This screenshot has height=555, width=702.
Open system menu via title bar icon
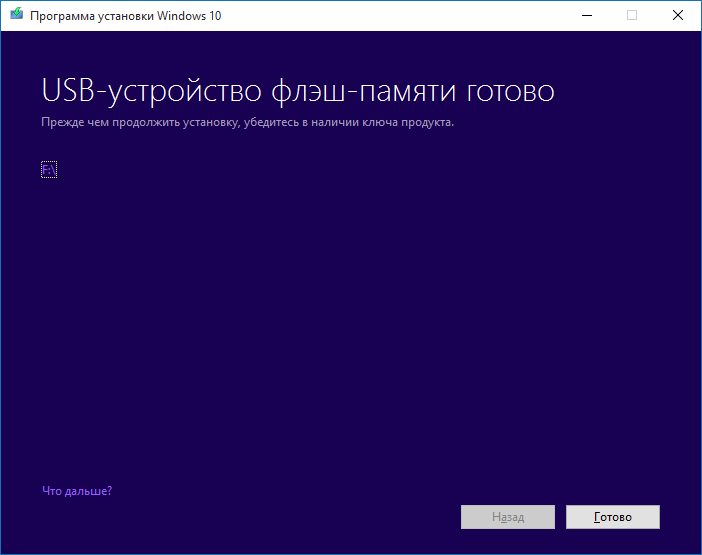click(17, 15)
